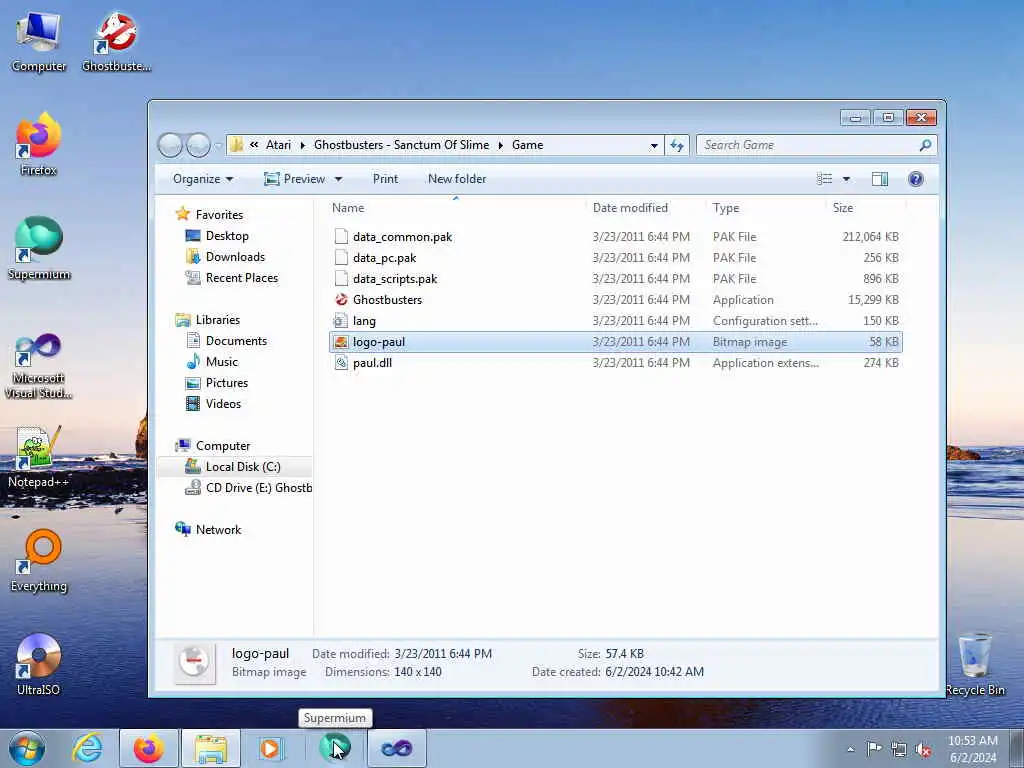Image resolution: width=1024 pixels, height=768 pixels.
Task: Click the change view icon
Action: click(x=825, y=179)
